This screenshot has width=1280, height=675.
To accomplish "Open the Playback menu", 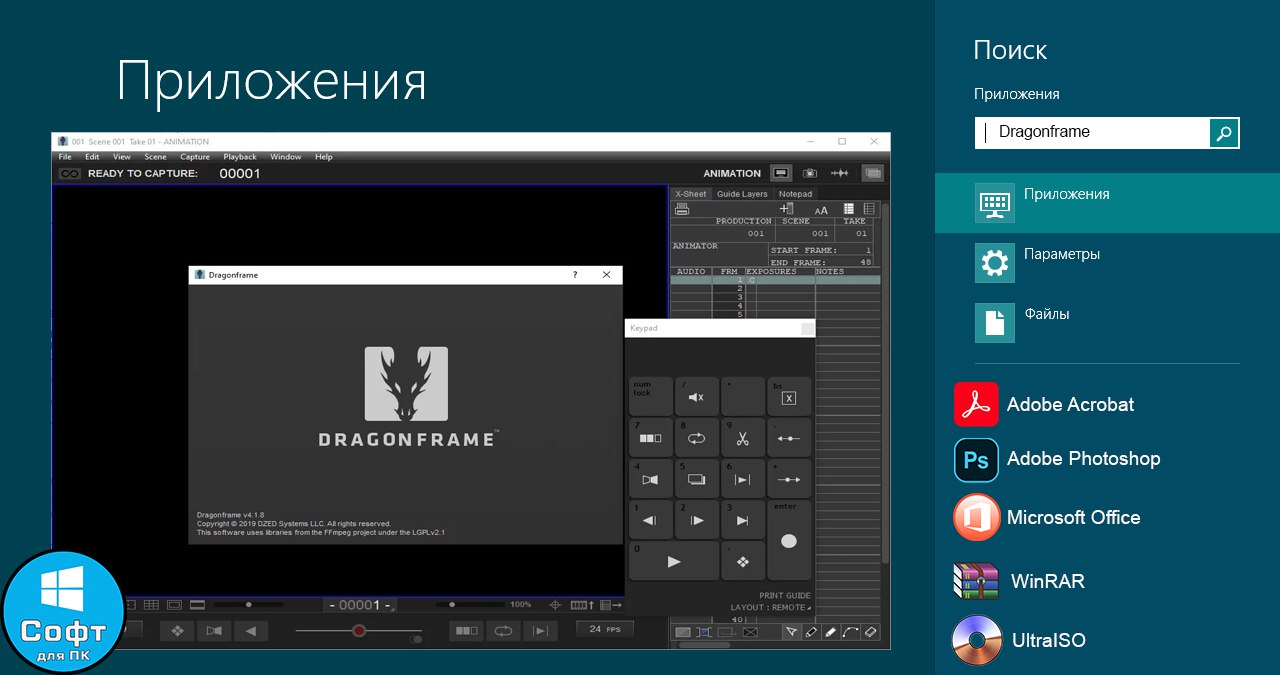I will point(240,157).
